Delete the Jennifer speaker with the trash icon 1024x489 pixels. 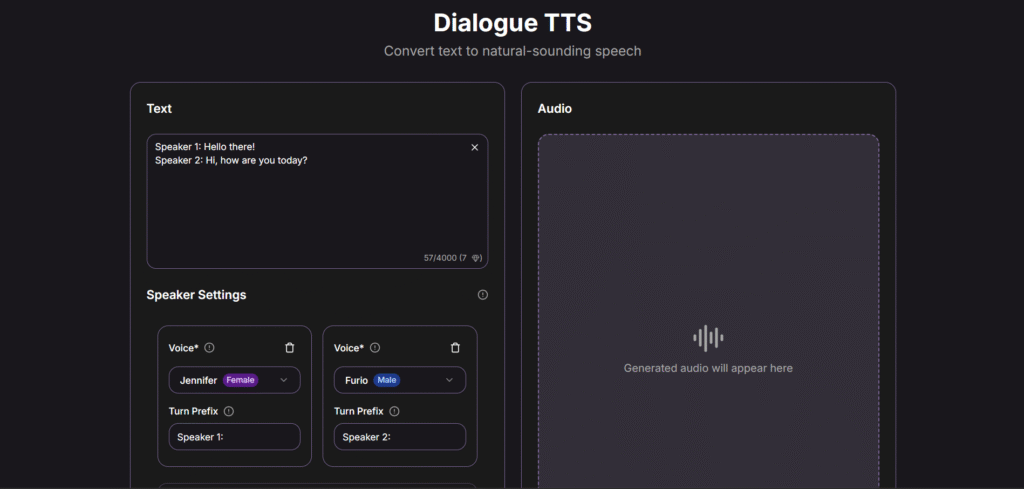[290, 348]
